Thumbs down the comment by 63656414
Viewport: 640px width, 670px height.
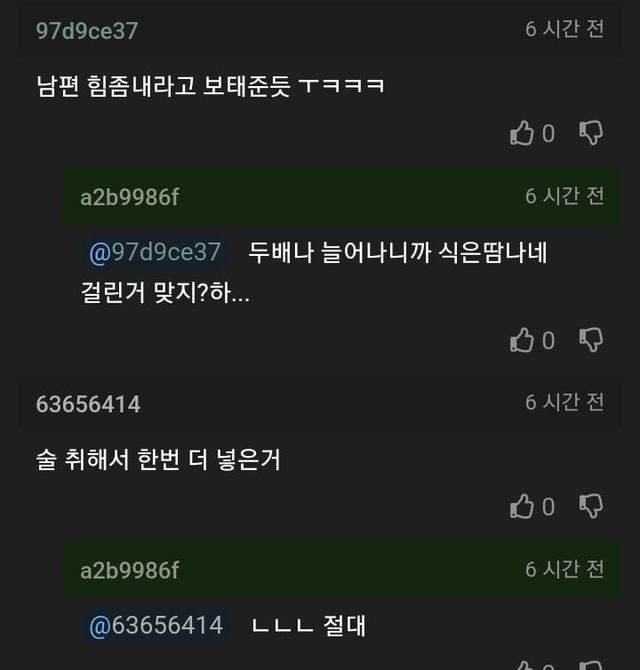pos(591,506)
